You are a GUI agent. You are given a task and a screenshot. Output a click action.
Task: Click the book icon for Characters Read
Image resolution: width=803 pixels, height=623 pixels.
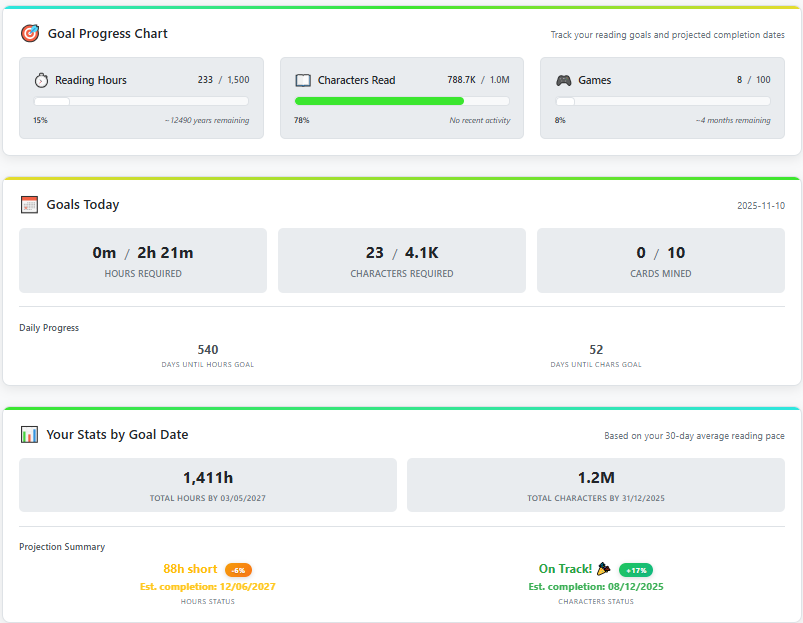coord(303,80)
